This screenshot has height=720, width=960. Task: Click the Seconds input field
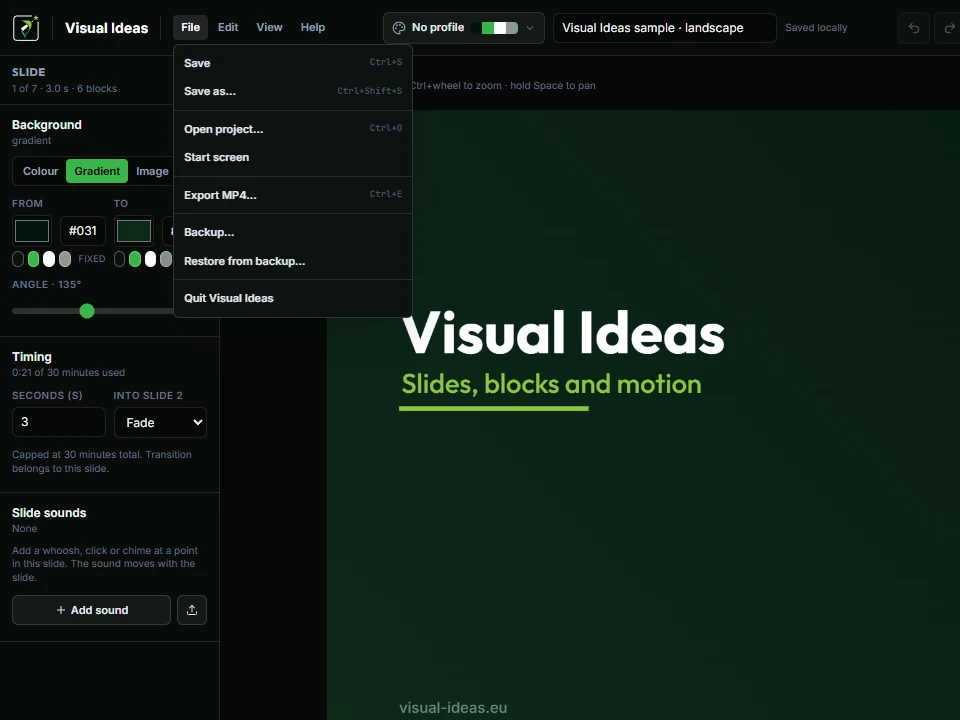click(59, 422)
